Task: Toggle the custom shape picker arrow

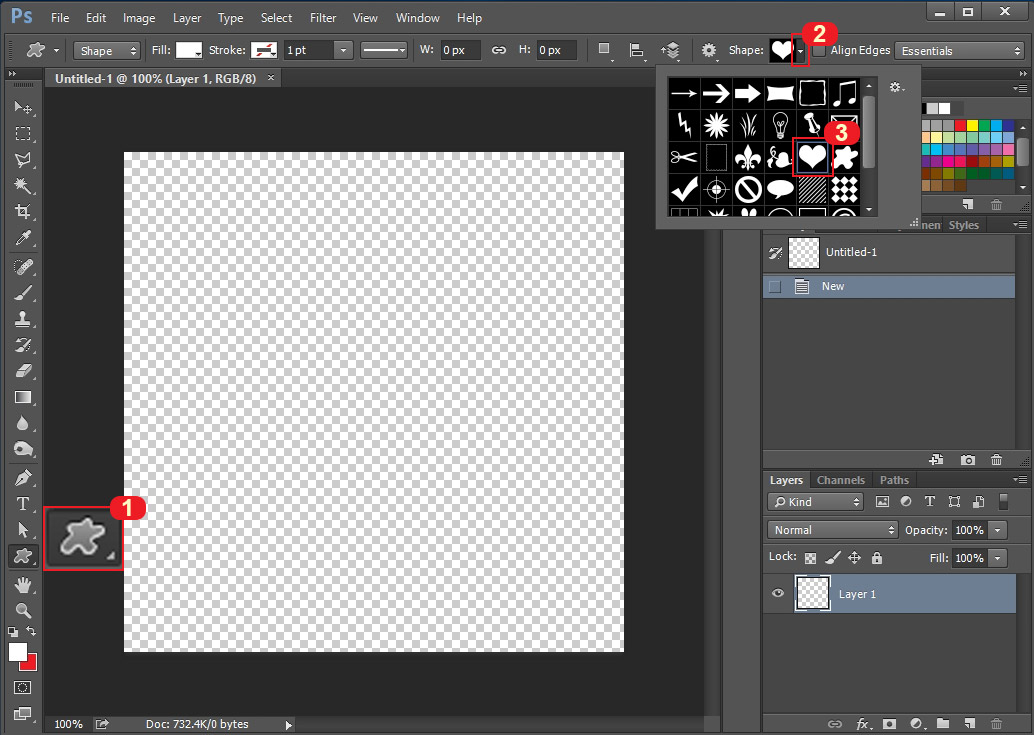Action: click(x=800, y=51)
